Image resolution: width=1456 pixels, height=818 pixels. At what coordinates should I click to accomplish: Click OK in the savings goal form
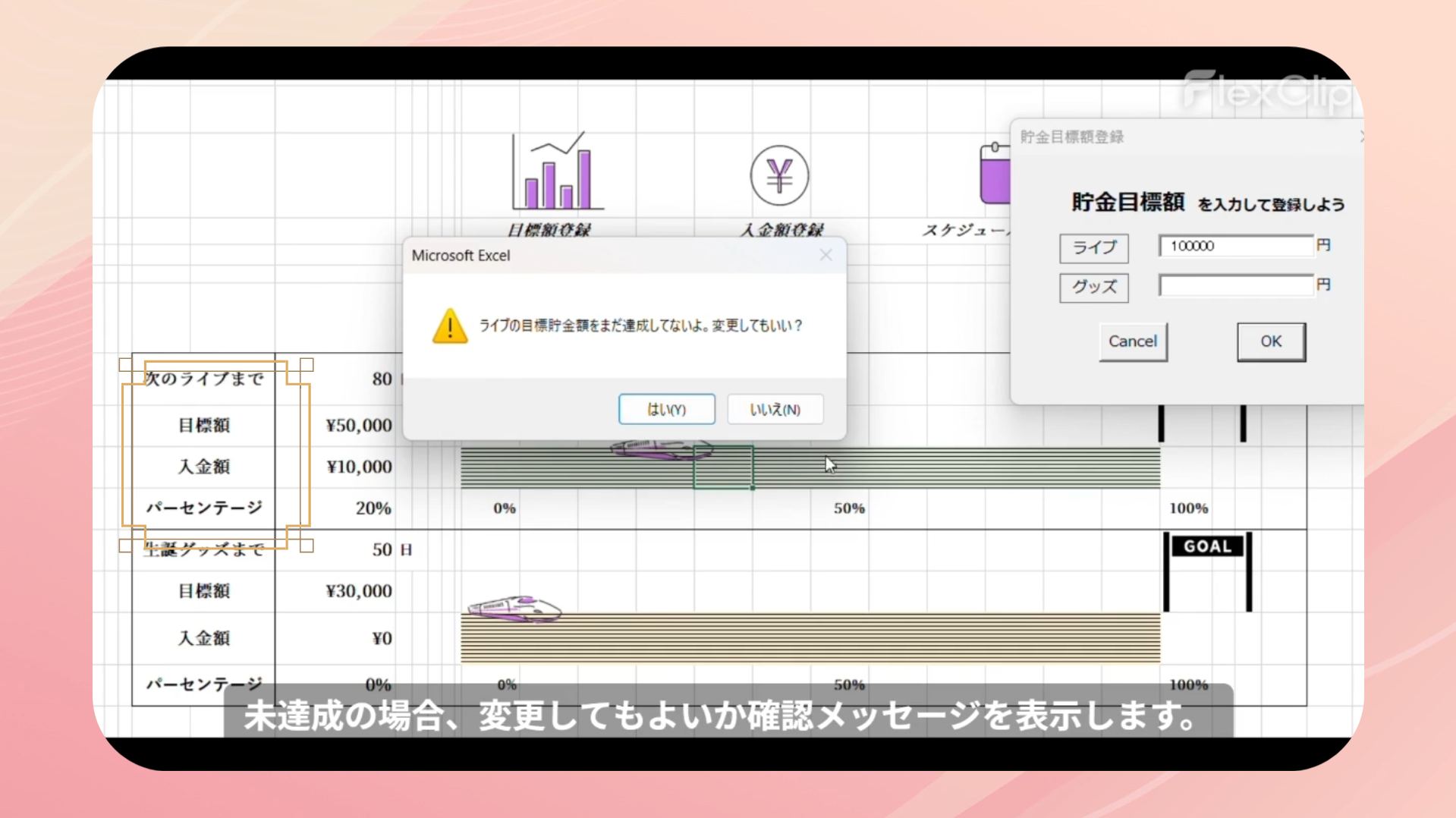point(1271,341)
